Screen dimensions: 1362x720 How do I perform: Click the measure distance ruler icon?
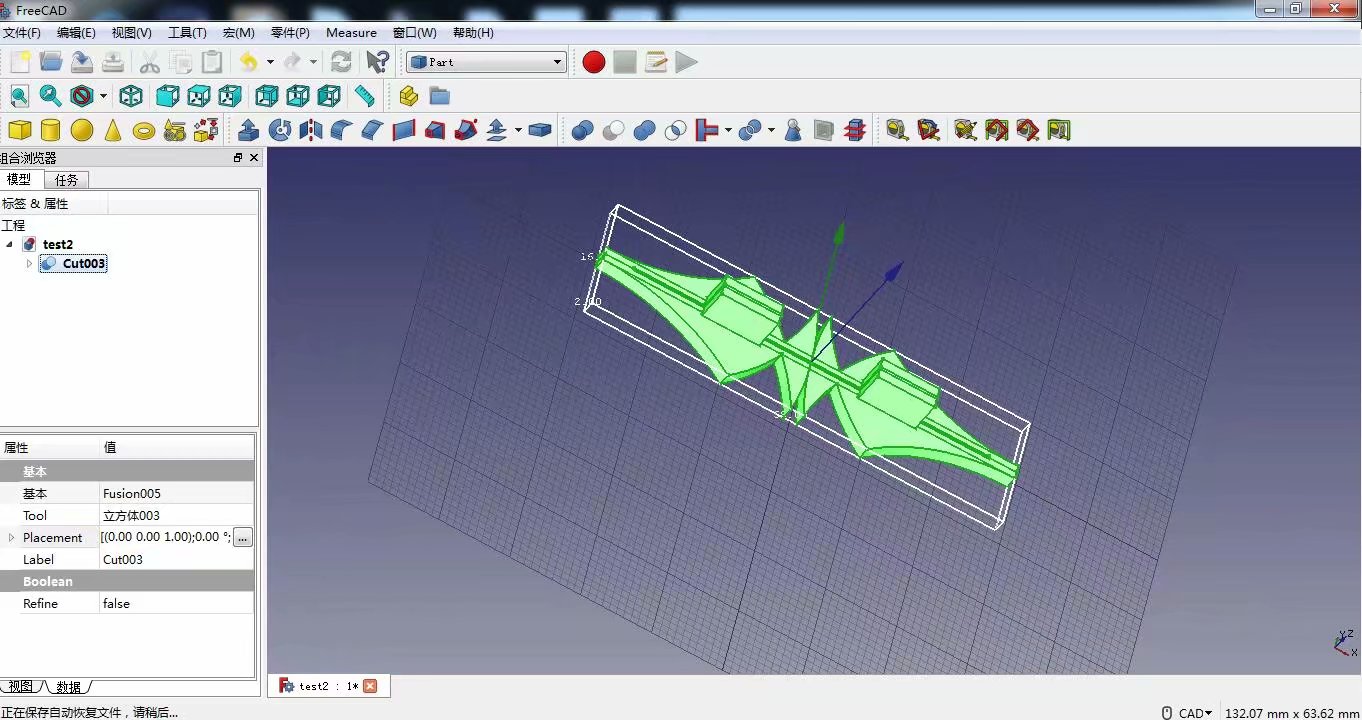point(365,96)
